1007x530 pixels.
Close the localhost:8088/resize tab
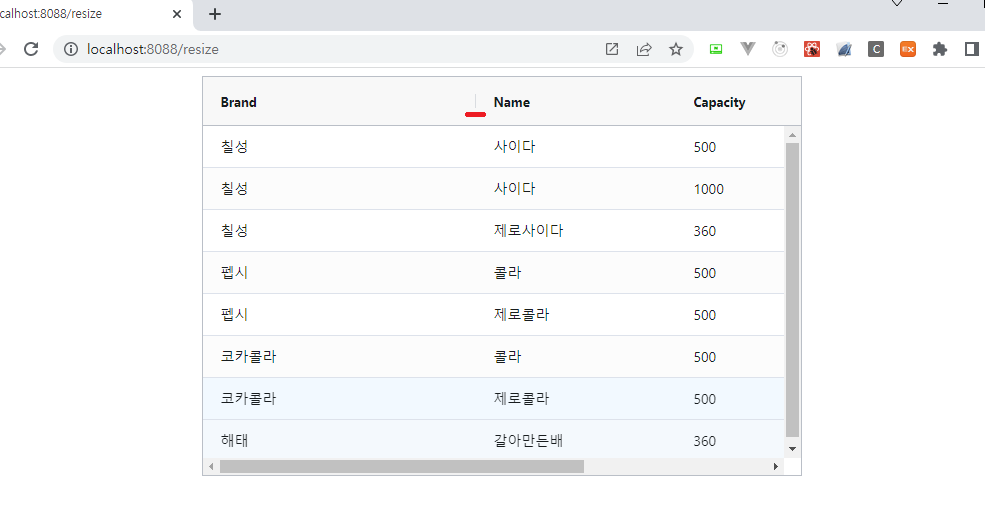tap(177, 13)
